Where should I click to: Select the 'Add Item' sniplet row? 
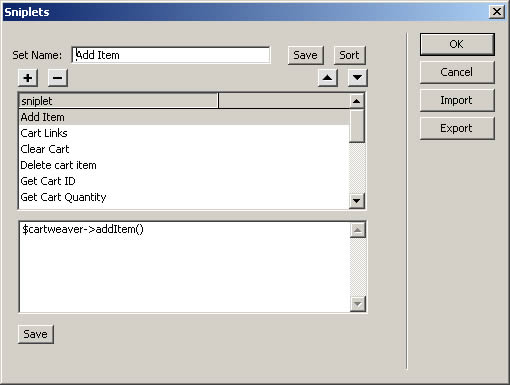184,117
